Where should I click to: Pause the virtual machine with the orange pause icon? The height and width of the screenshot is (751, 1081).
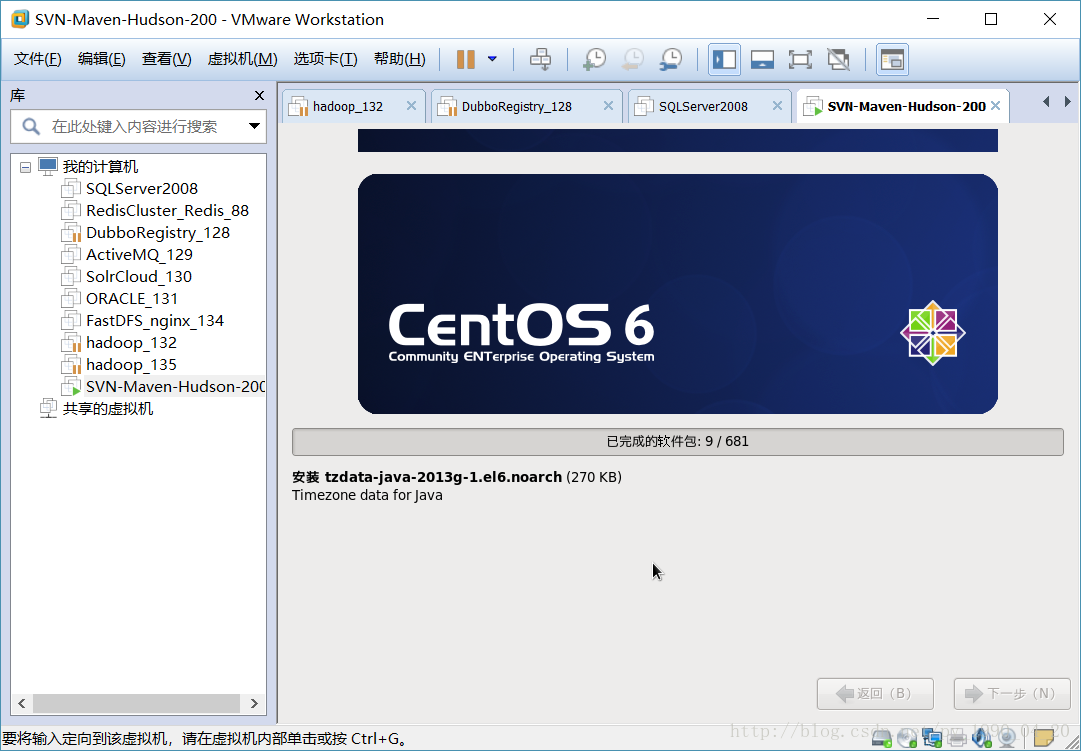pos(466,59)
